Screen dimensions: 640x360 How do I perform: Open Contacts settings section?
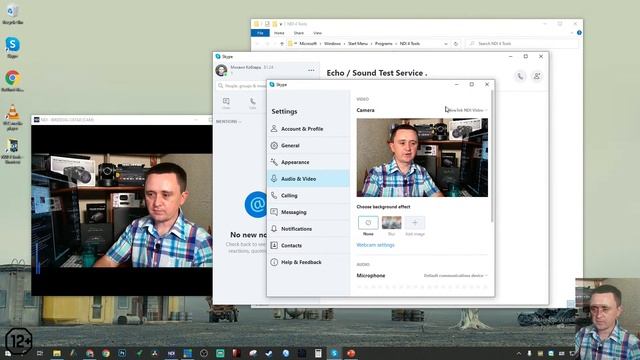pos(308,246)
